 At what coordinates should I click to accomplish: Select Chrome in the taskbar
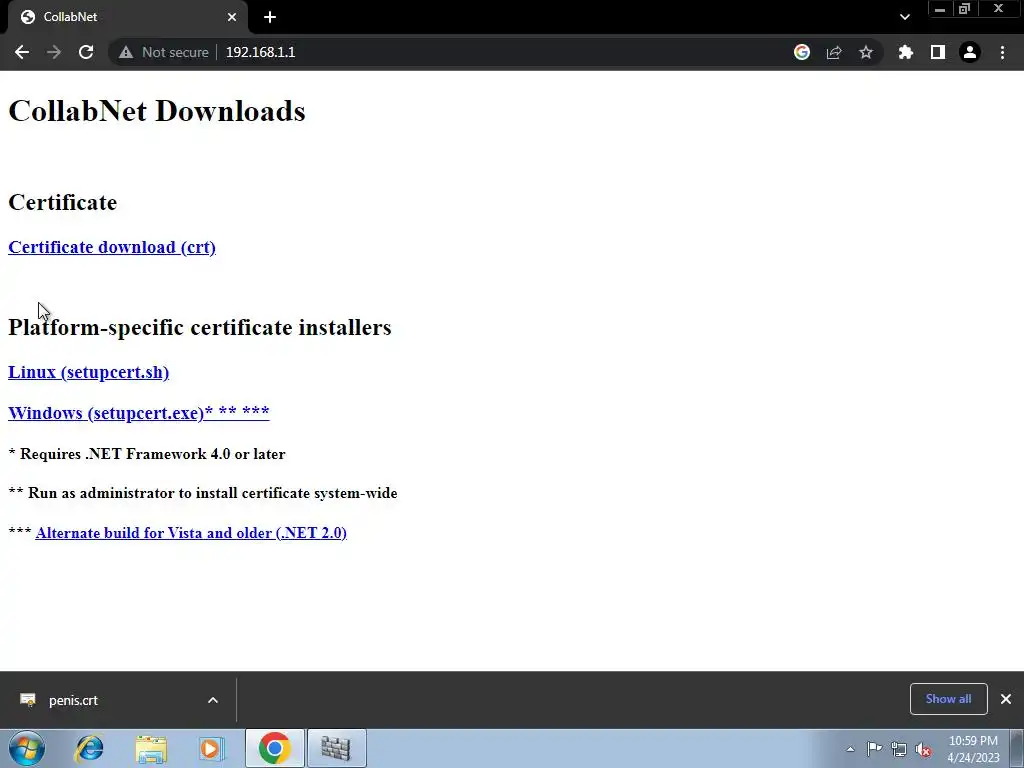click(275, 748)
